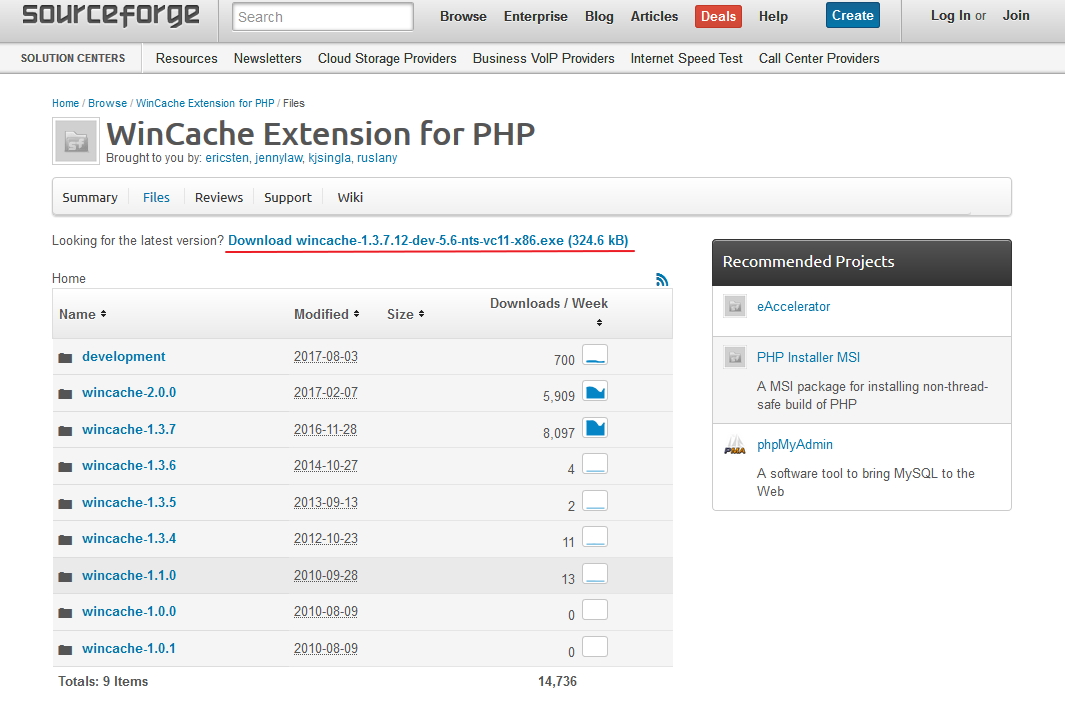Click the eAccelerator project icon

[x=735, y=306]
